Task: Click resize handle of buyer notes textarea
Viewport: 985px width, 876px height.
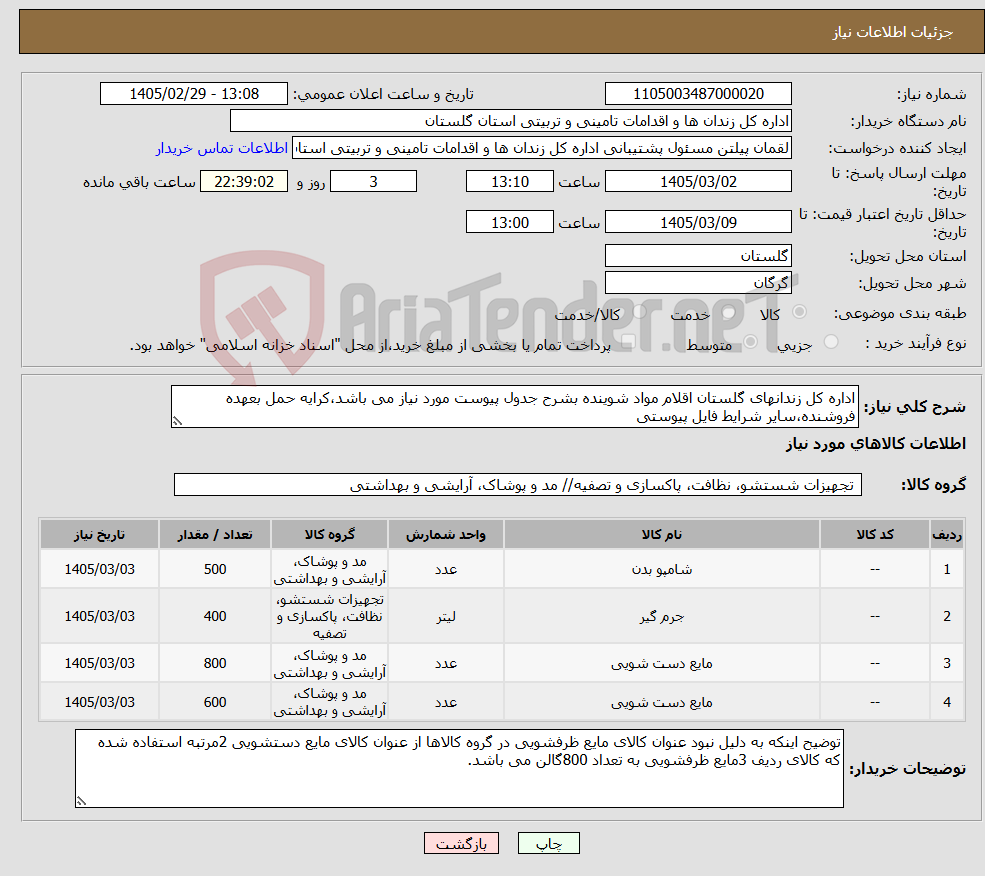Action: [80, 801]
